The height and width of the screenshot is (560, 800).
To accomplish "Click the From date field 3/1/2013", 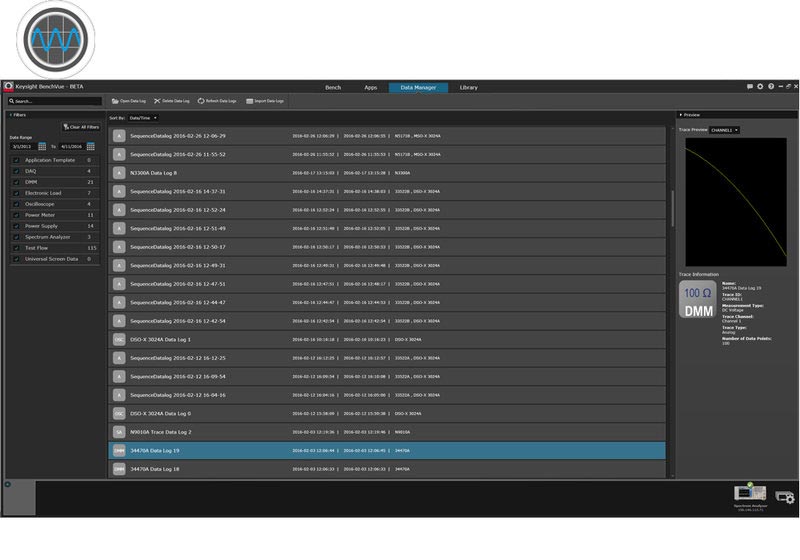I will 23,146.
